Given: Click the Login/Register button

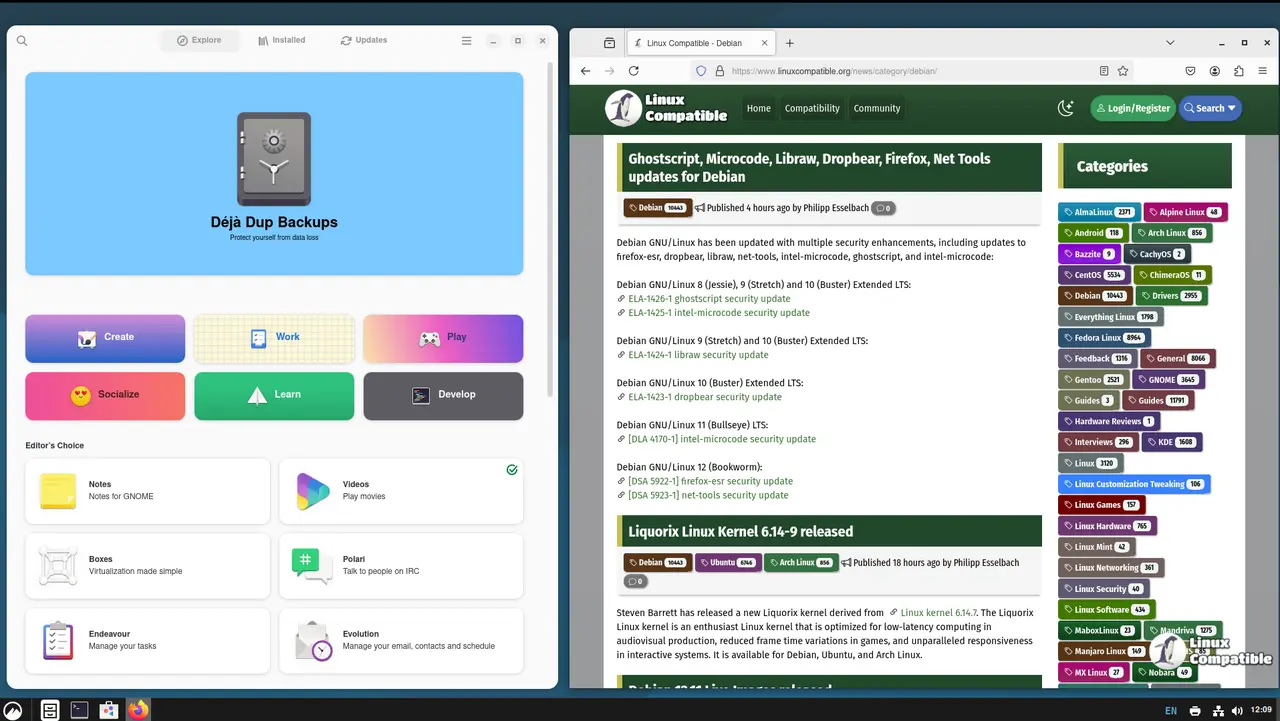Looking at the screenshot, I should tap(1133, 108).
